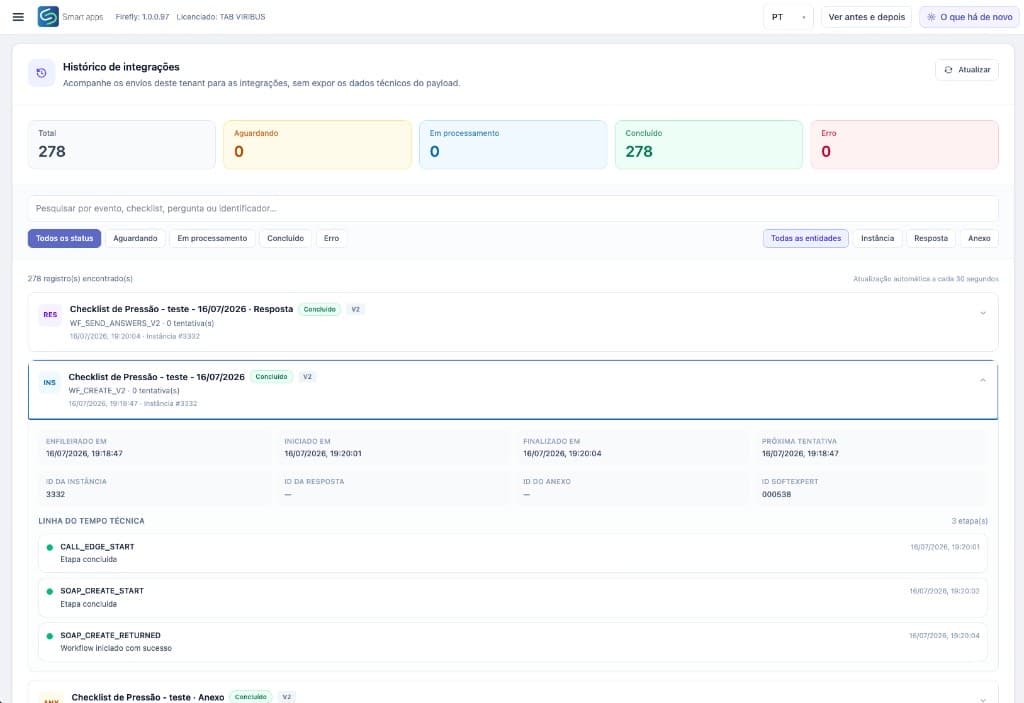1024x703 pixels.
Task: Filter by Em processamento status
Action: 212,238
